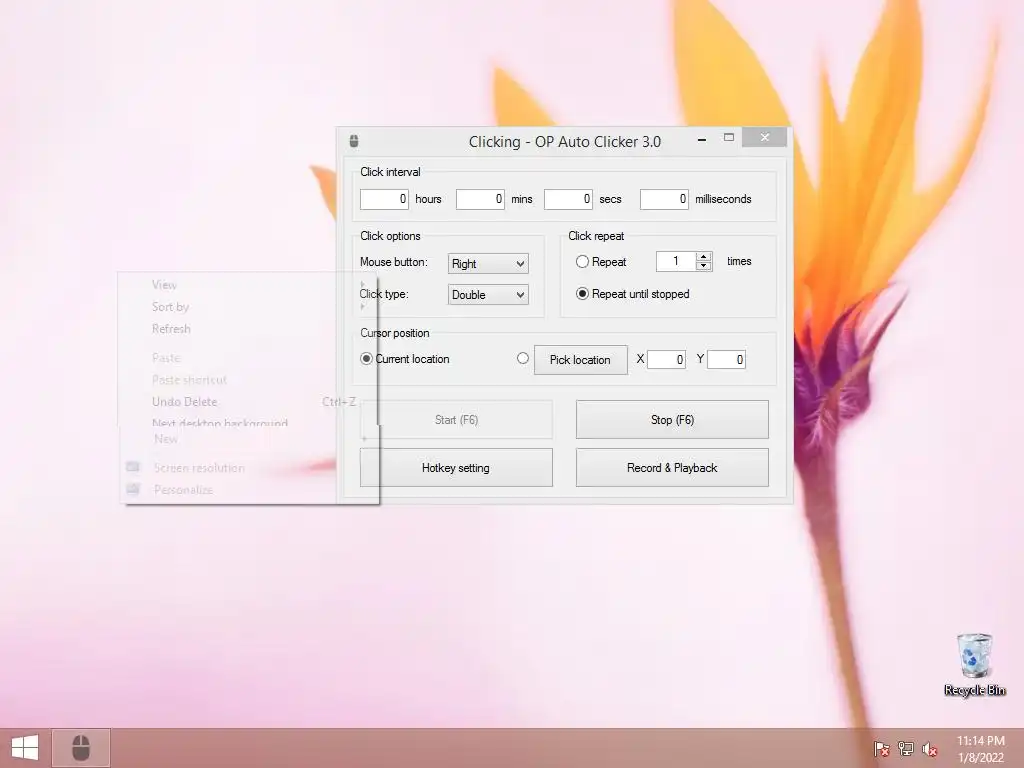Click the 'milliseconds' label
Image resolution: width=1024 pixels, height=768 pixels.
click(x=723, y=199)
